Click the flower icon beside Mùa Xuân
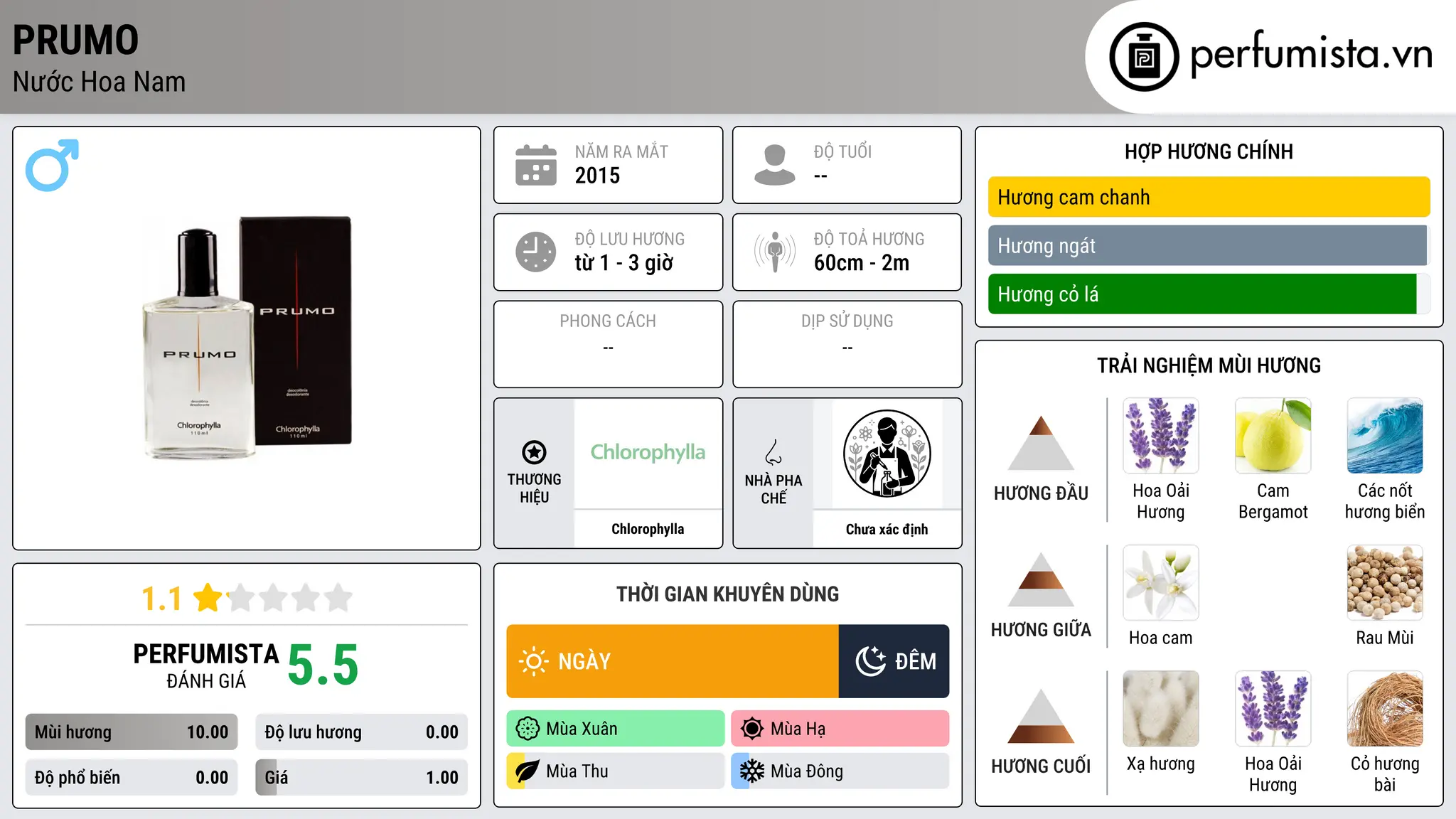Viewport: 1456px width, 819px height. click(x=528, y=729)
